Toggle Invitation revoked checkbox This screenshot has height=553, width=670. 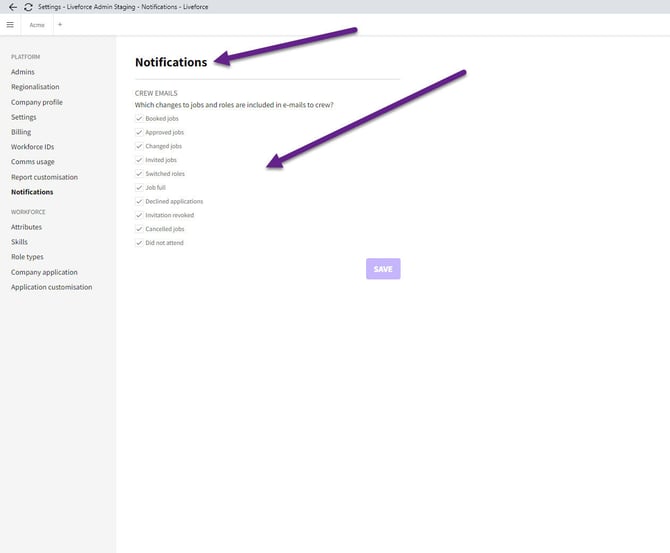tap(139, 215)
